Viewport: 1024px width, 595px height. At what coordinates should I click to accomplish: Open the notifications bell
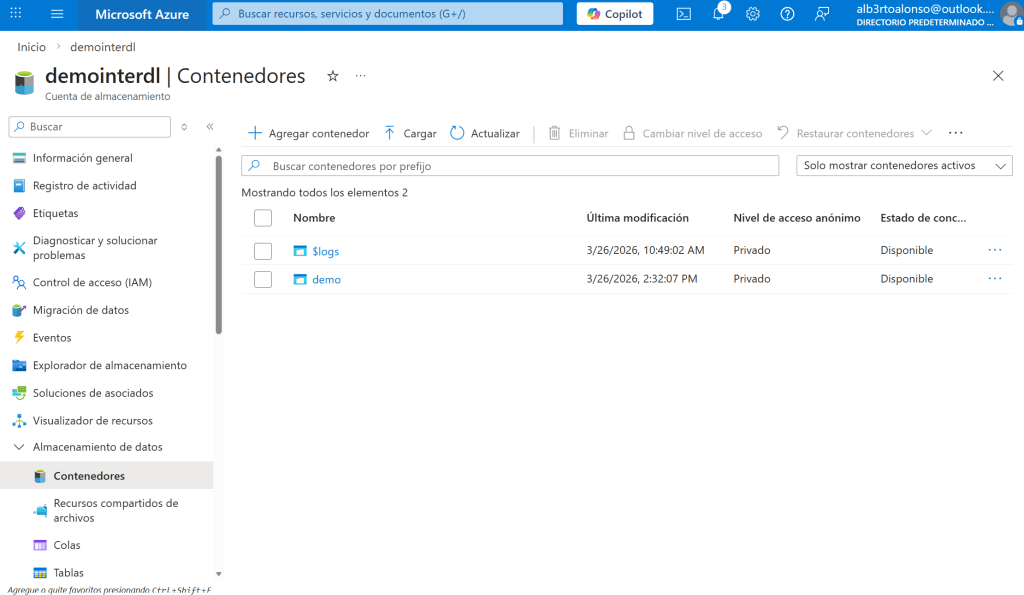click(x=718, y=14)
